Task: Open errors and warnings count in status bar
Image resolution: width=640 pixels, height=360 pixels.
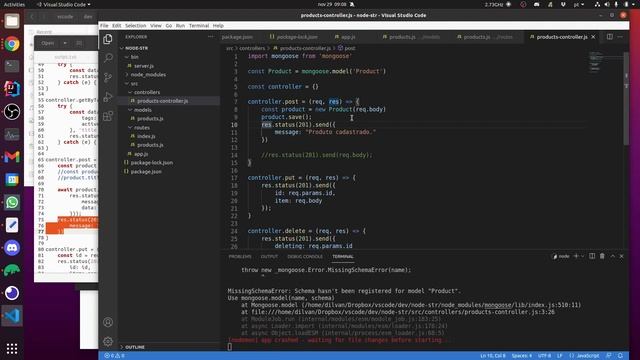Action: click(x=114, y=356)
